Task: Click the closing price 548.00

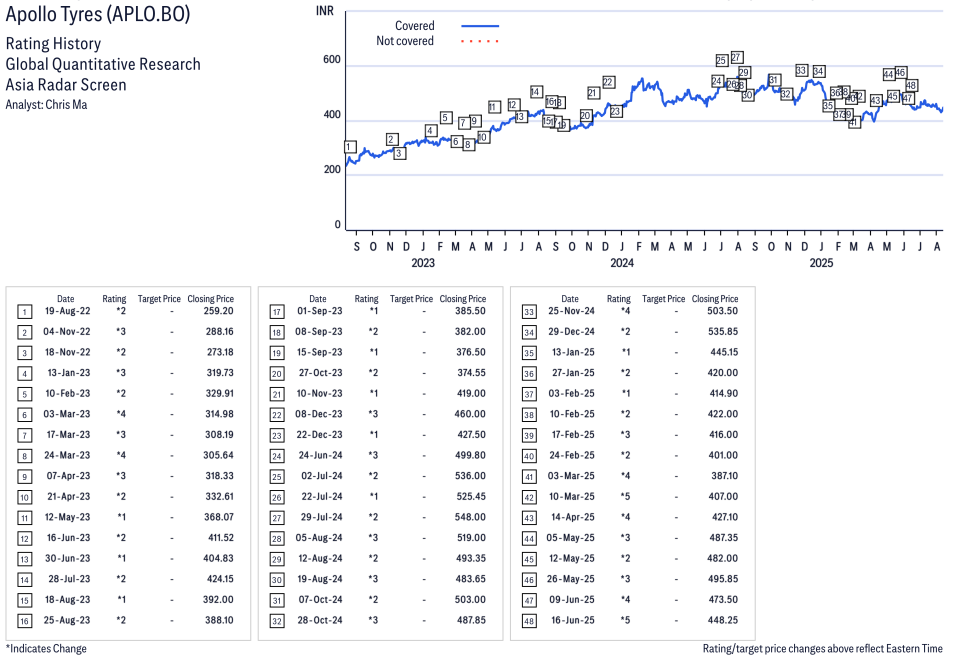Action: 470,517
